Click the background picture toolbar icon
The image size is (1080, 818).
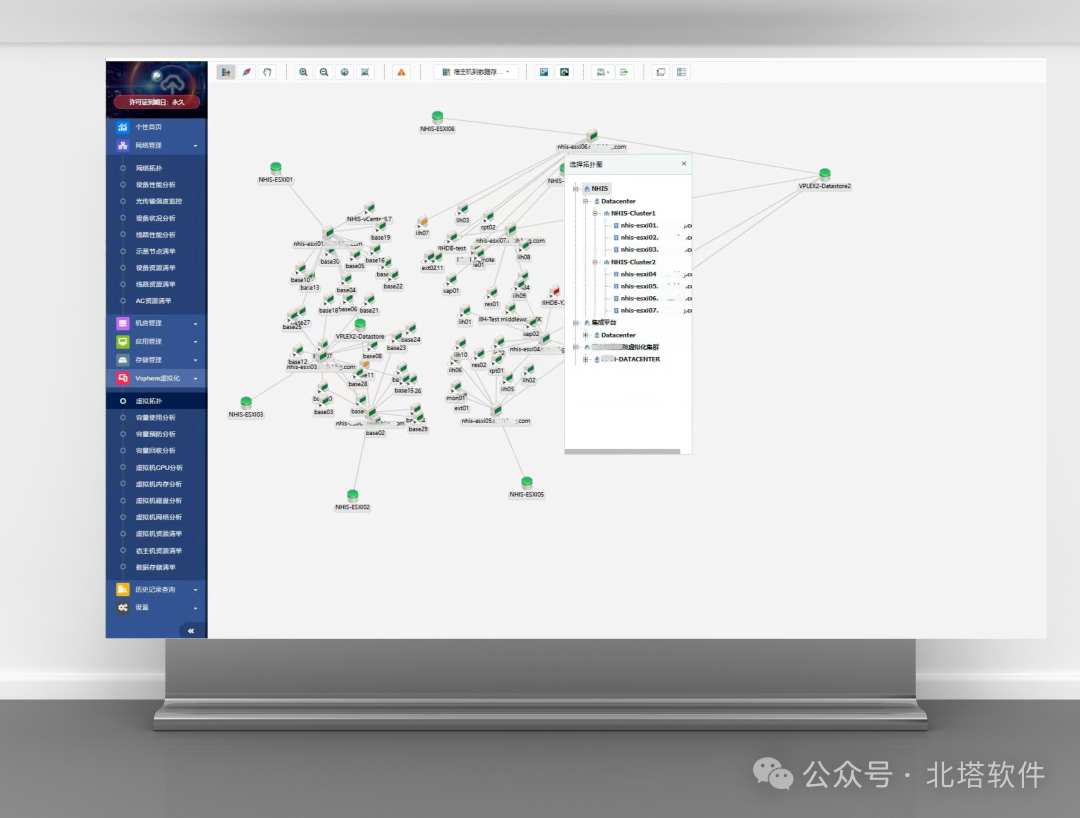tap(544, 72)
